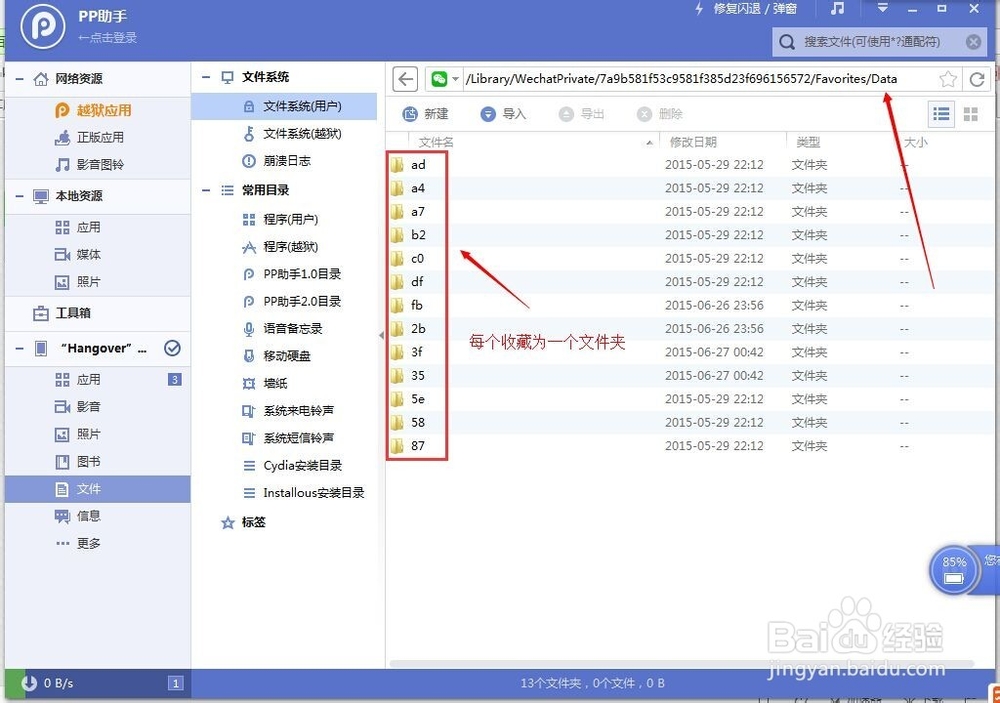Viewport: 1000px width, 703px height.
Task: Click the 85% battery level indicator
Action: [x=953, y=569]
